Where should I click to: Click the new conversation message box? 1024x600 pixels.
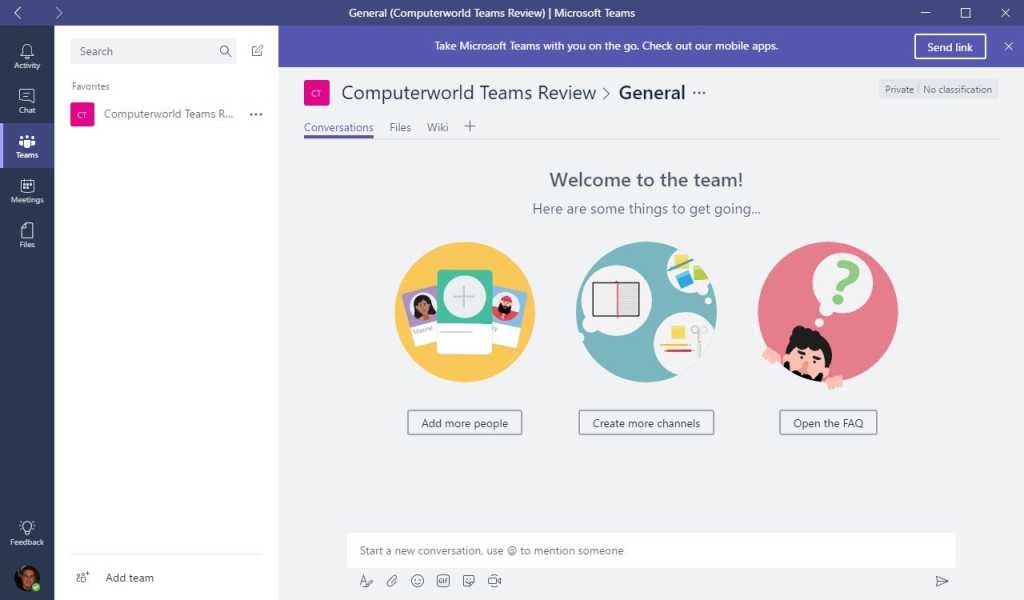(x=651, y=550)
